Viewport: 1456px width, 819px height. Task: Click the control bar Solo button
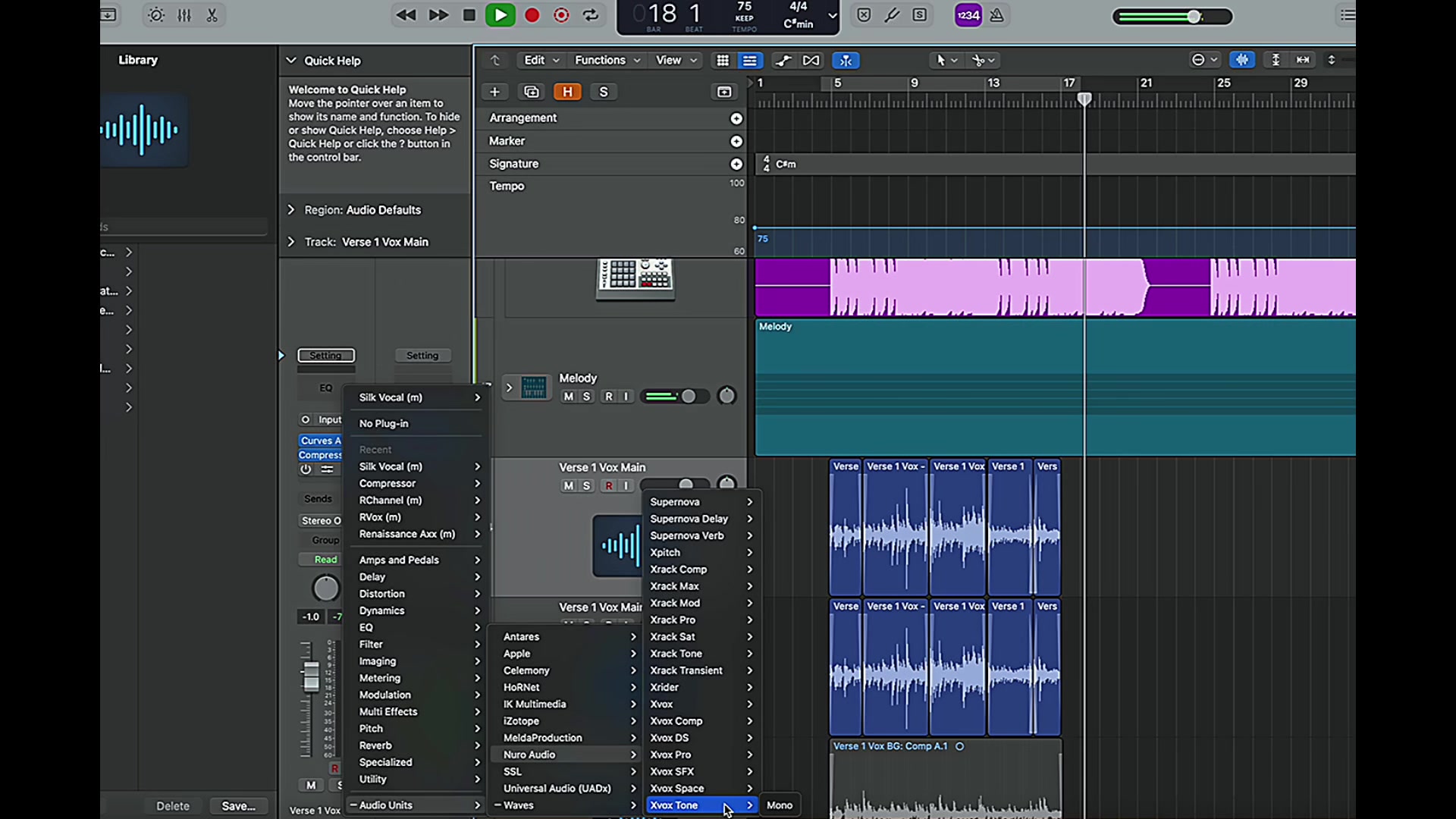point(920,15)
